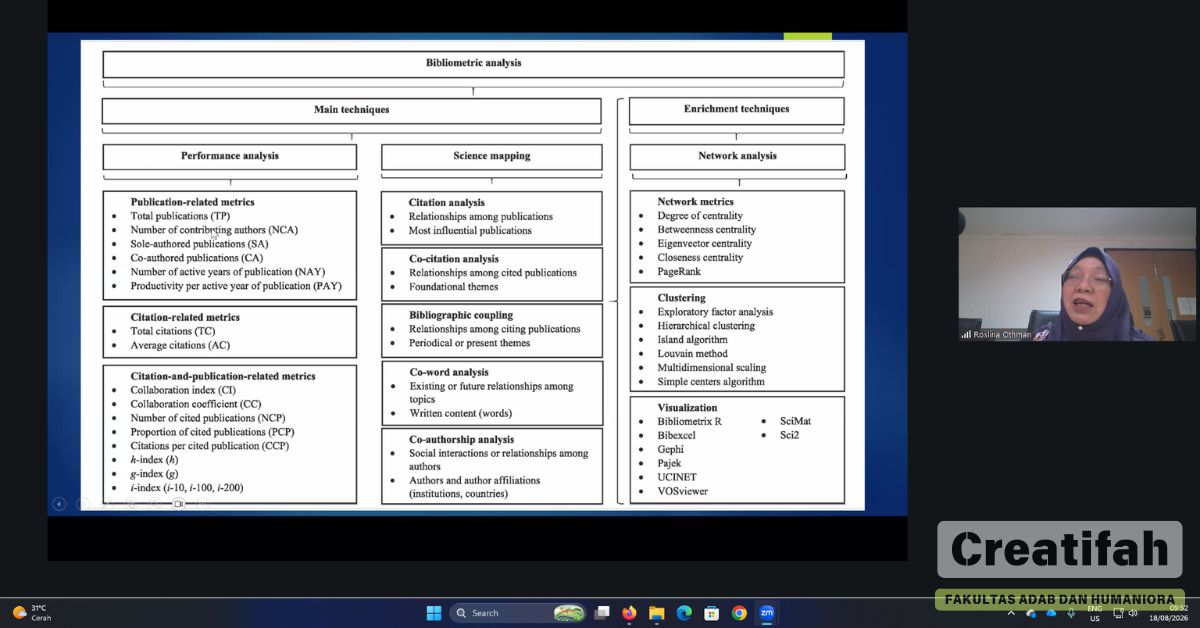Screen dimensions: 1200x628
Task: Click the 'Network analysis' box
Action: pos(737,156)
